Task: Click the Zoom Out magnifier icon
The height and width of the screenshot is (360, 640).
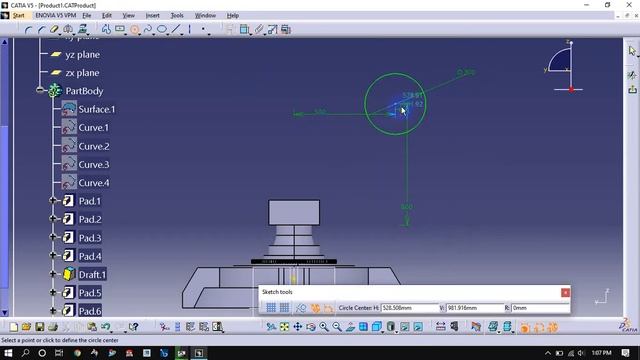Action: (337, 327)
